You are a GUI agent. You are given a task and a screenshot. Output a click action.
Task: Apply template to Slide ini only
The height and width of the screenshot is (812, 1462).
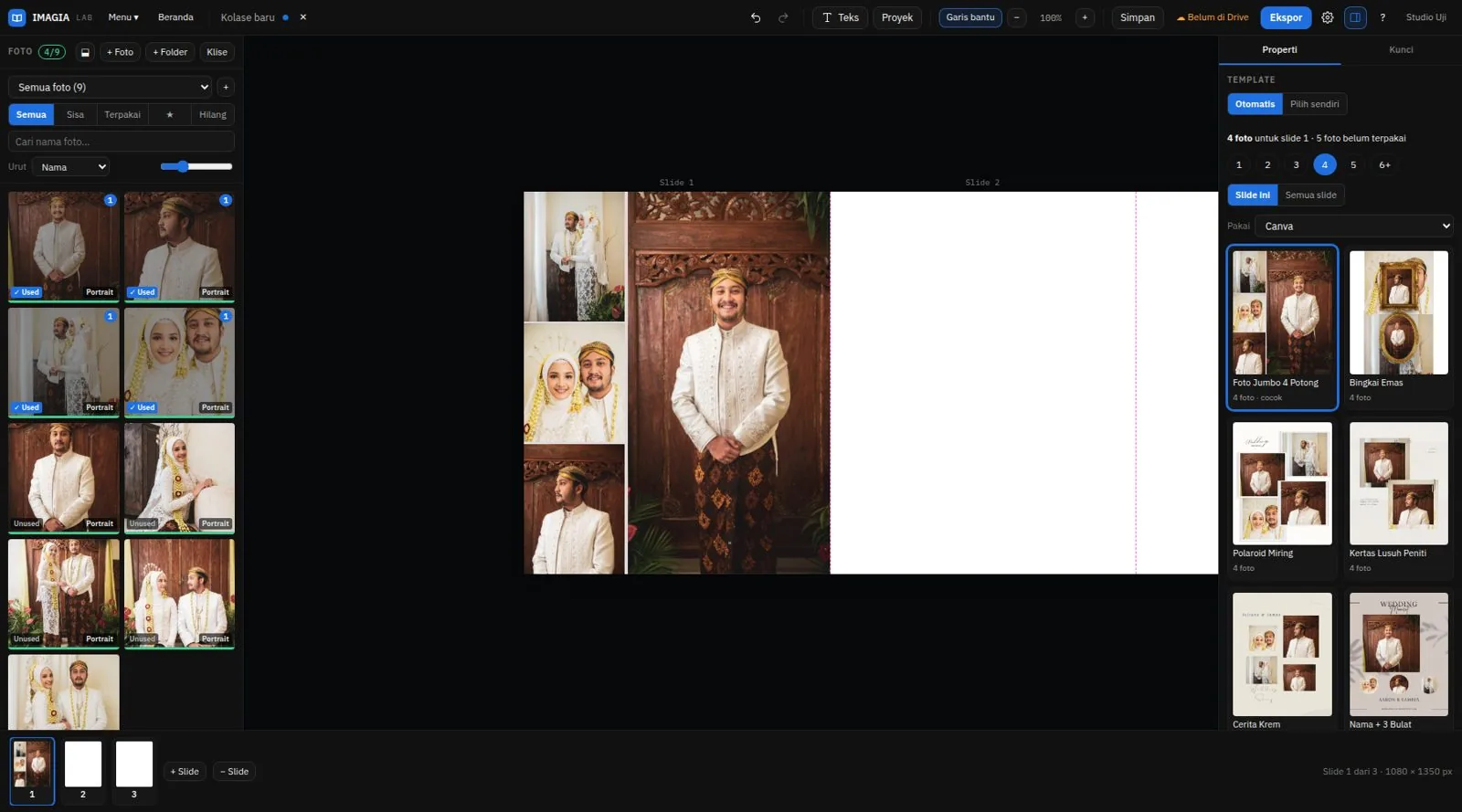point(1253,195)
